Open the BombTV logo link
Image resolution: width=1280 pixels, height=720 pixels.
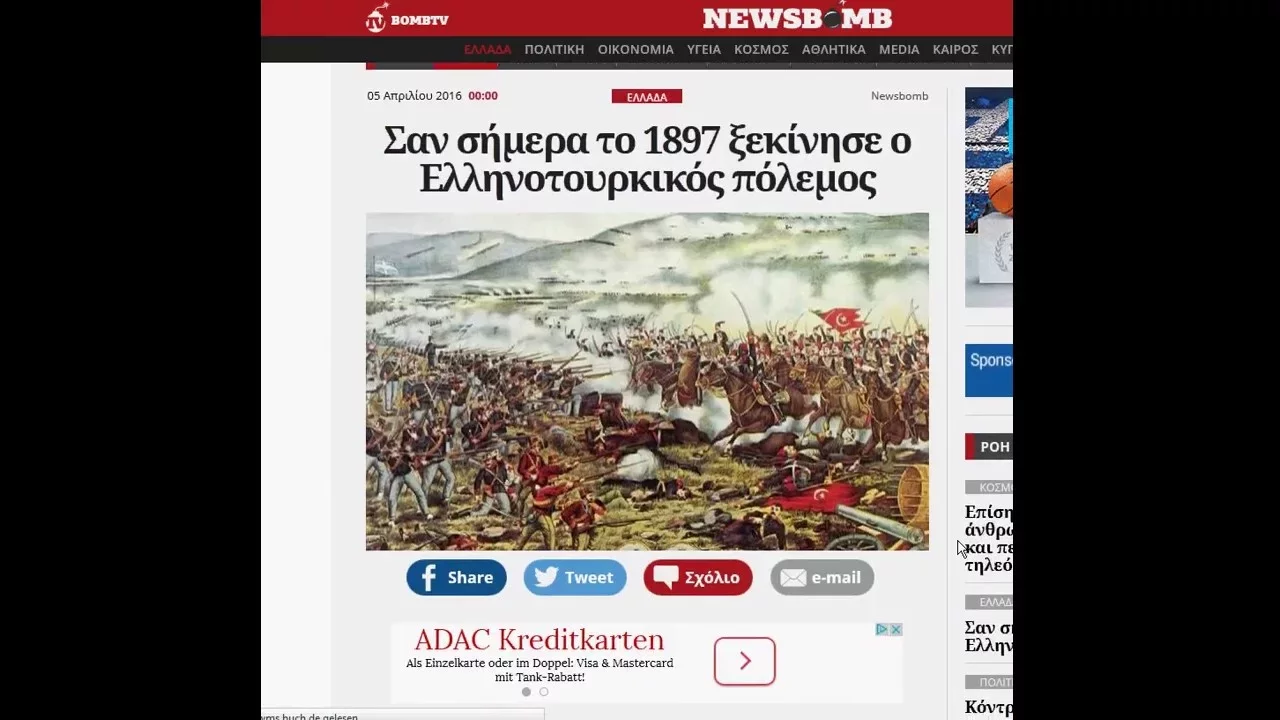click(407, 18)
